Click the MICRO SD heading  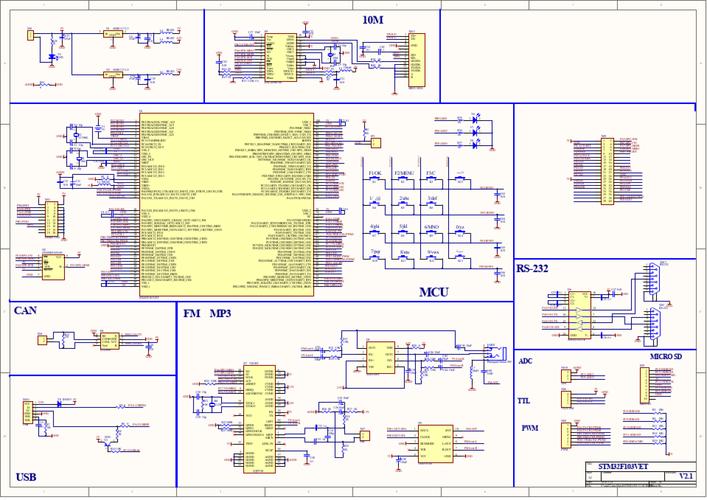pyautogui.click(x=666, y=357)
